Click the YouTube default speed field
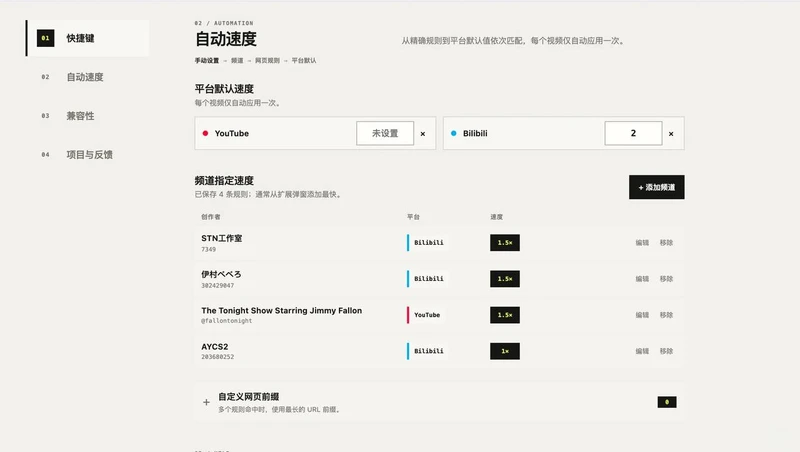 point(385,133)
